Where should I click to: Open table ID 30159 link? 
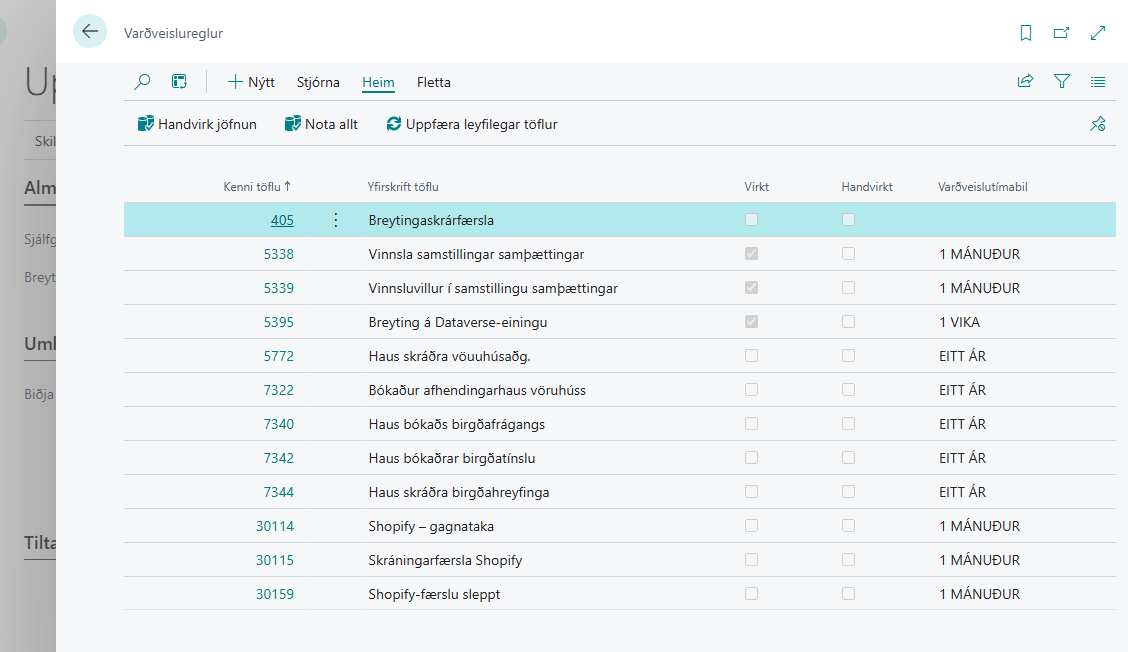coord(275,594)
